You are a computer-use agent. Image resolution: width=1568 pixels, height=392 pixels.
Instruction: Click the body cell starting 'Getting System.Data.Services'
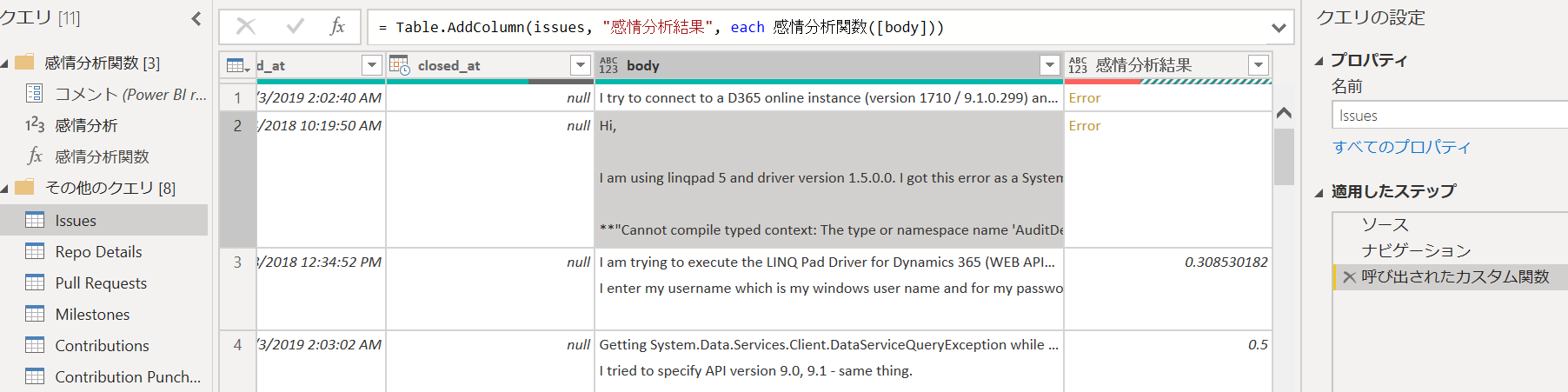click(829, 362)
